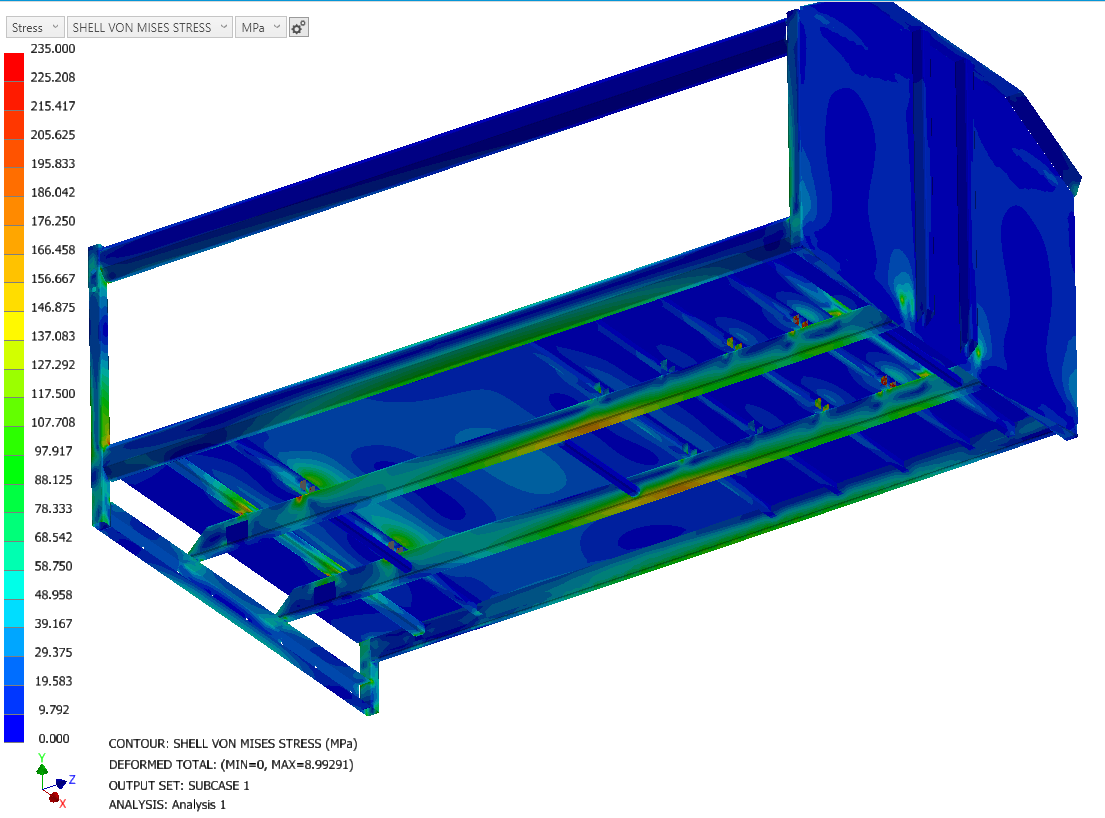Open the plot settings gear icon

[298, 28]
